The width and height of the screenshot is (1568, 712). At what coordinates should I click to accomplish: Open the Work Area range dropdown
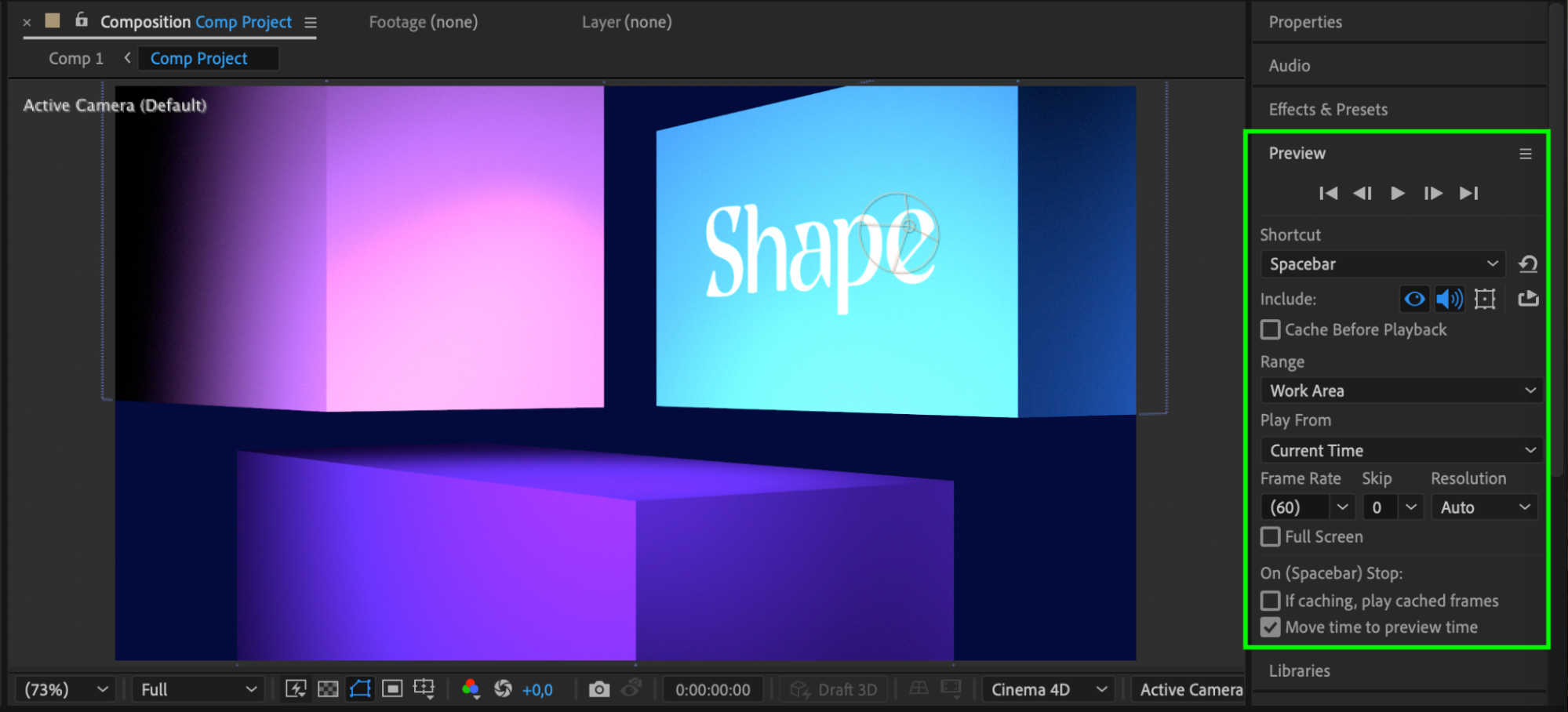1401,391
